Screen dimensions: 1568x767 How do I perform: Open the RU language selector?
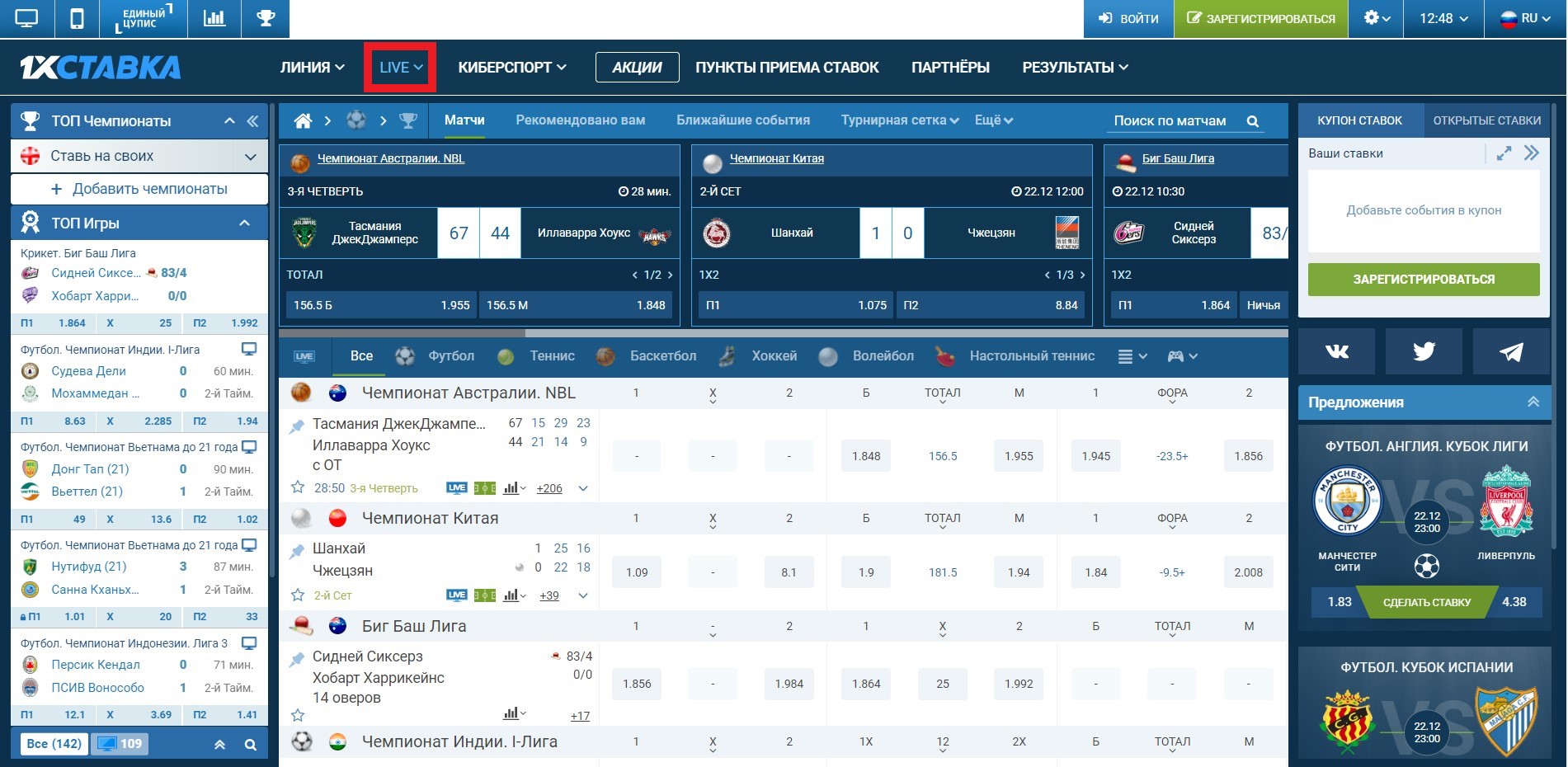click(1524, 18)
